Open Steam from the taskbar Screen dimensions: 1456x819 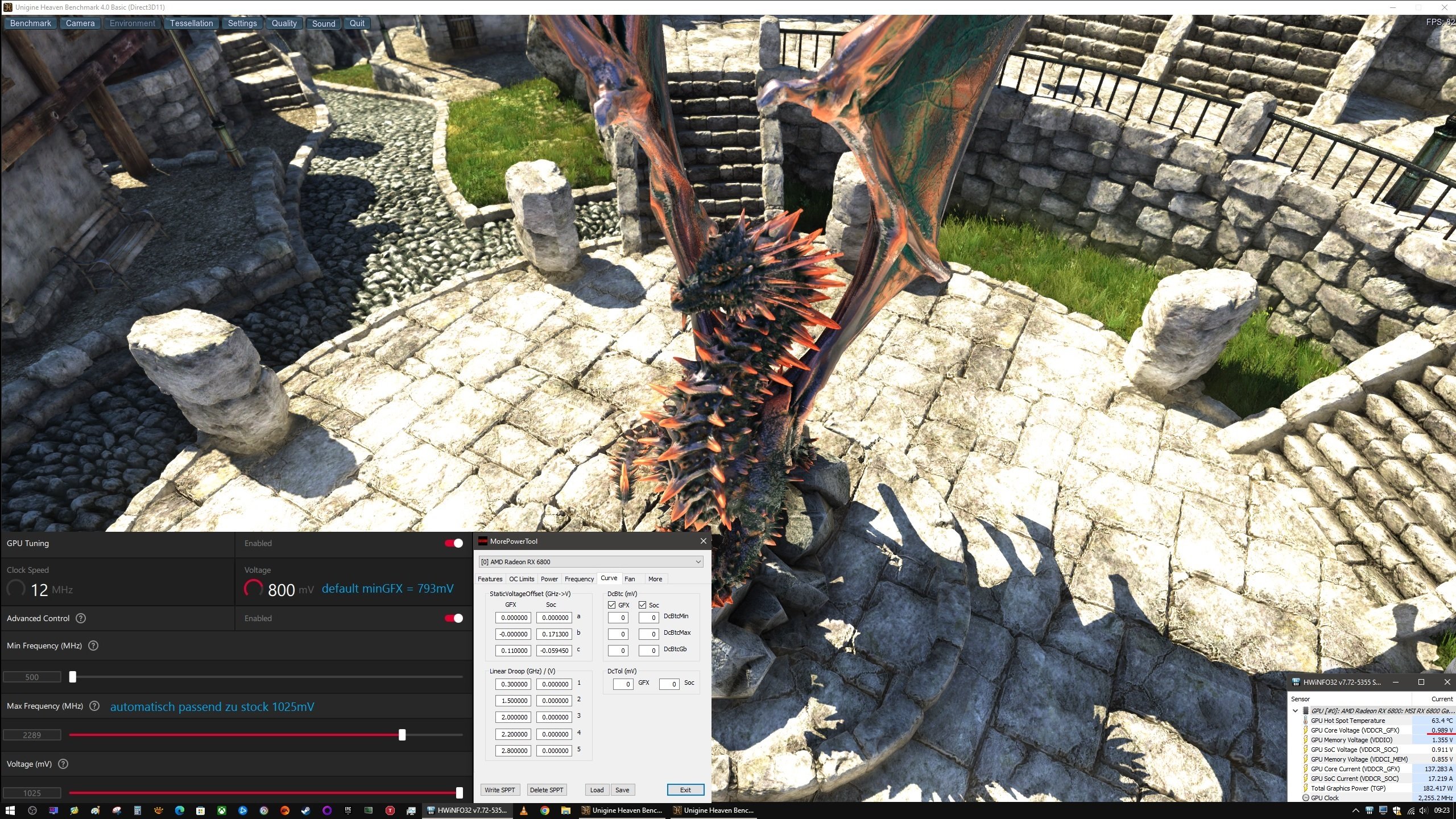pyautogui.click(x=305, y=810)
